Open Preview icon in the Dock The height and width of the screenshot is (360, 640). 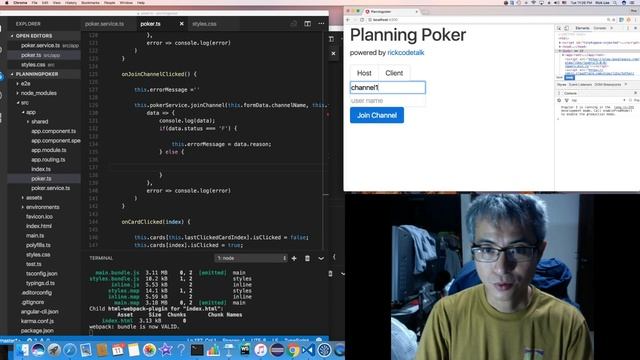85,350
